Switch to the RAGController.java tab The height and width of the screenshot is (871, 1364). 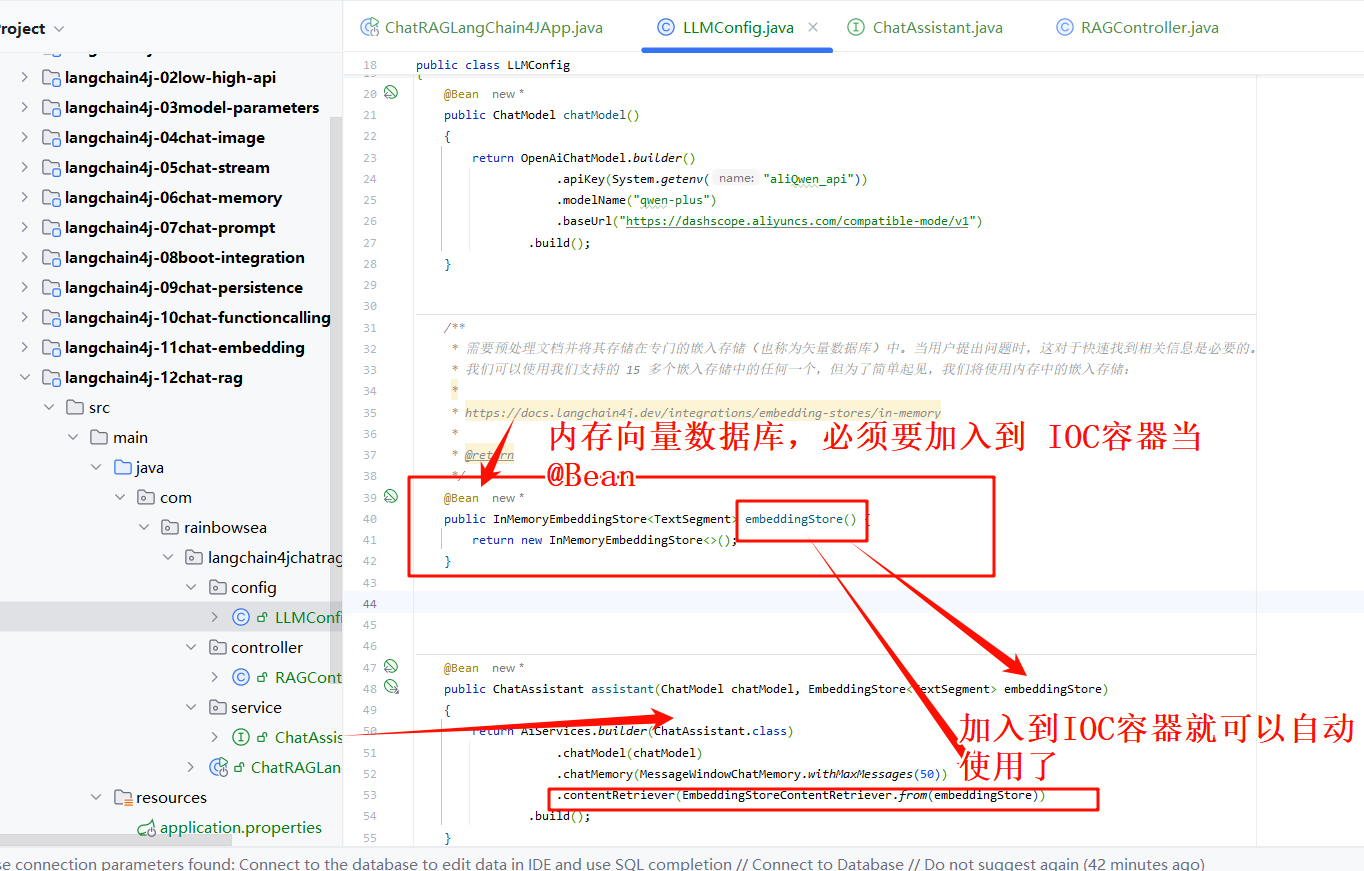point(1149,28)
